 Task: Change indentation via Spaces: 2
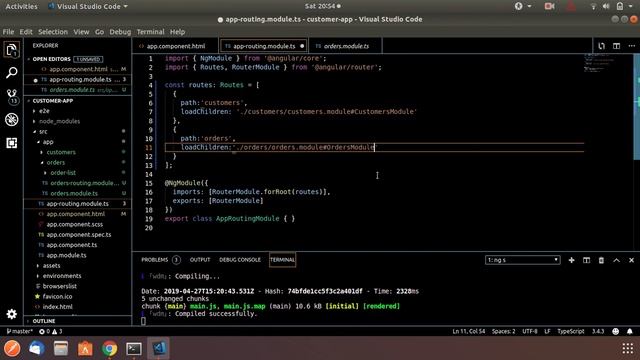coord(503,331)
